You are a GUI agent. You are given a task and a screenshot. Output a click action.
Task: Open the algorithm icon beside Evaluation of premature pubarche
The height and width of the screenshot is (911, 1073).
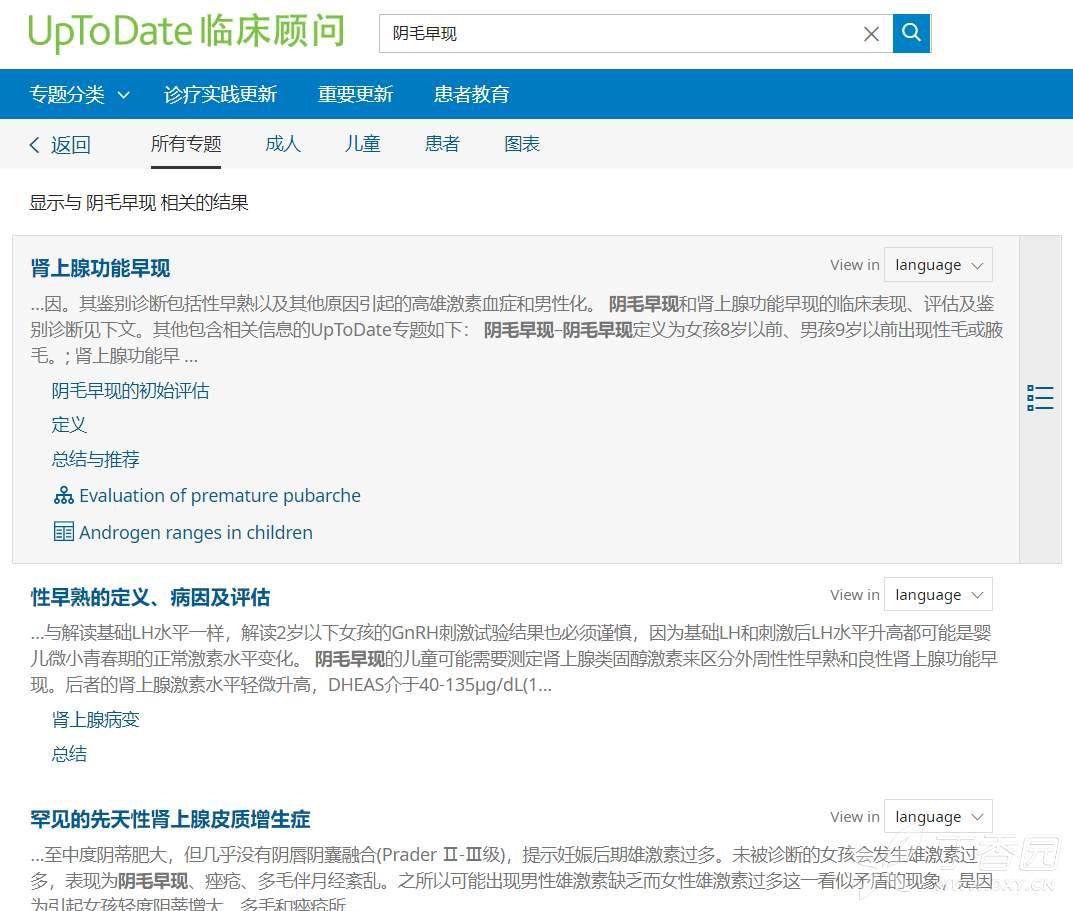tap(64, 495)
